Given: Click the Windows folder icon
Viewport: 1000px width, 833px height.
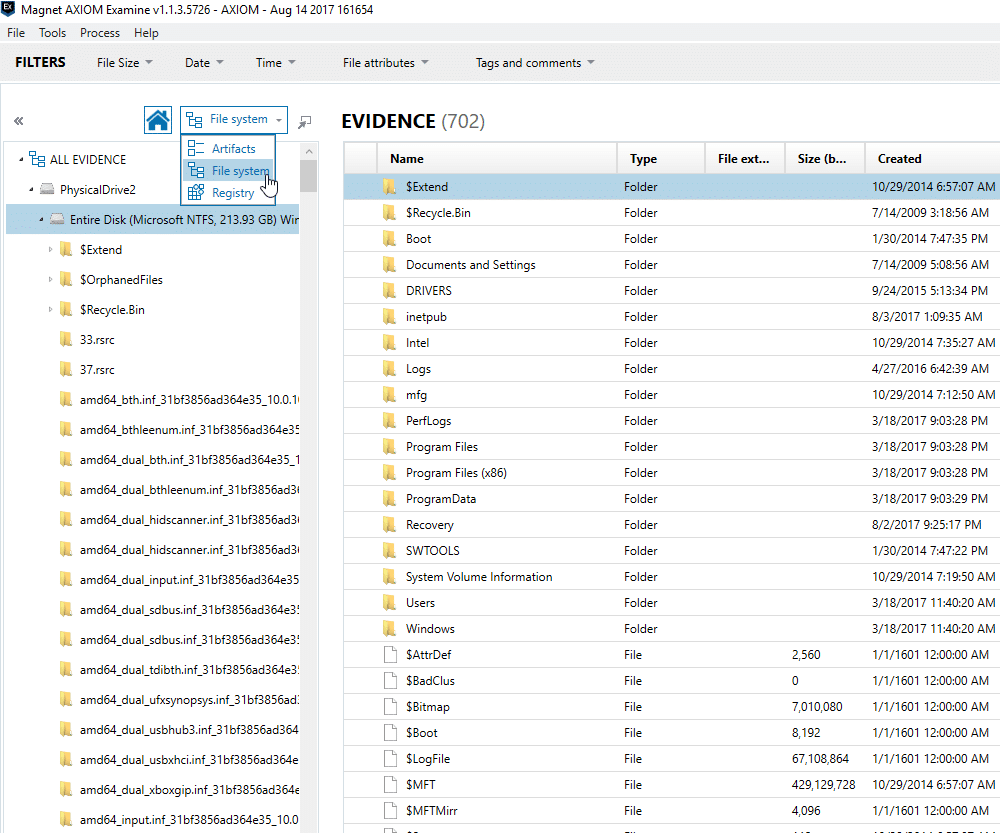Looking at the screenshot, I should point(389,629).
